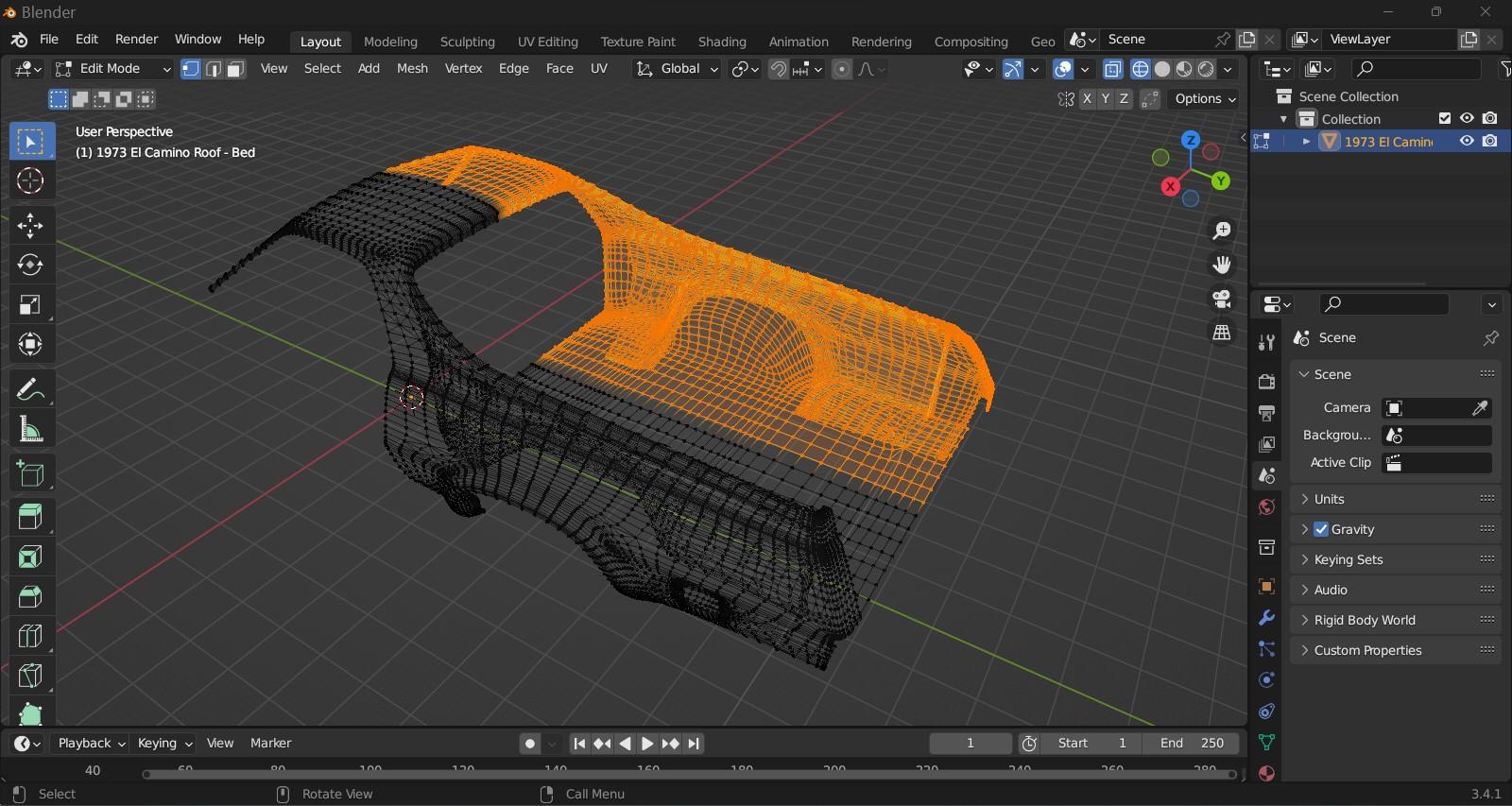Toggle proportional editing

click(x=841, y=69)
